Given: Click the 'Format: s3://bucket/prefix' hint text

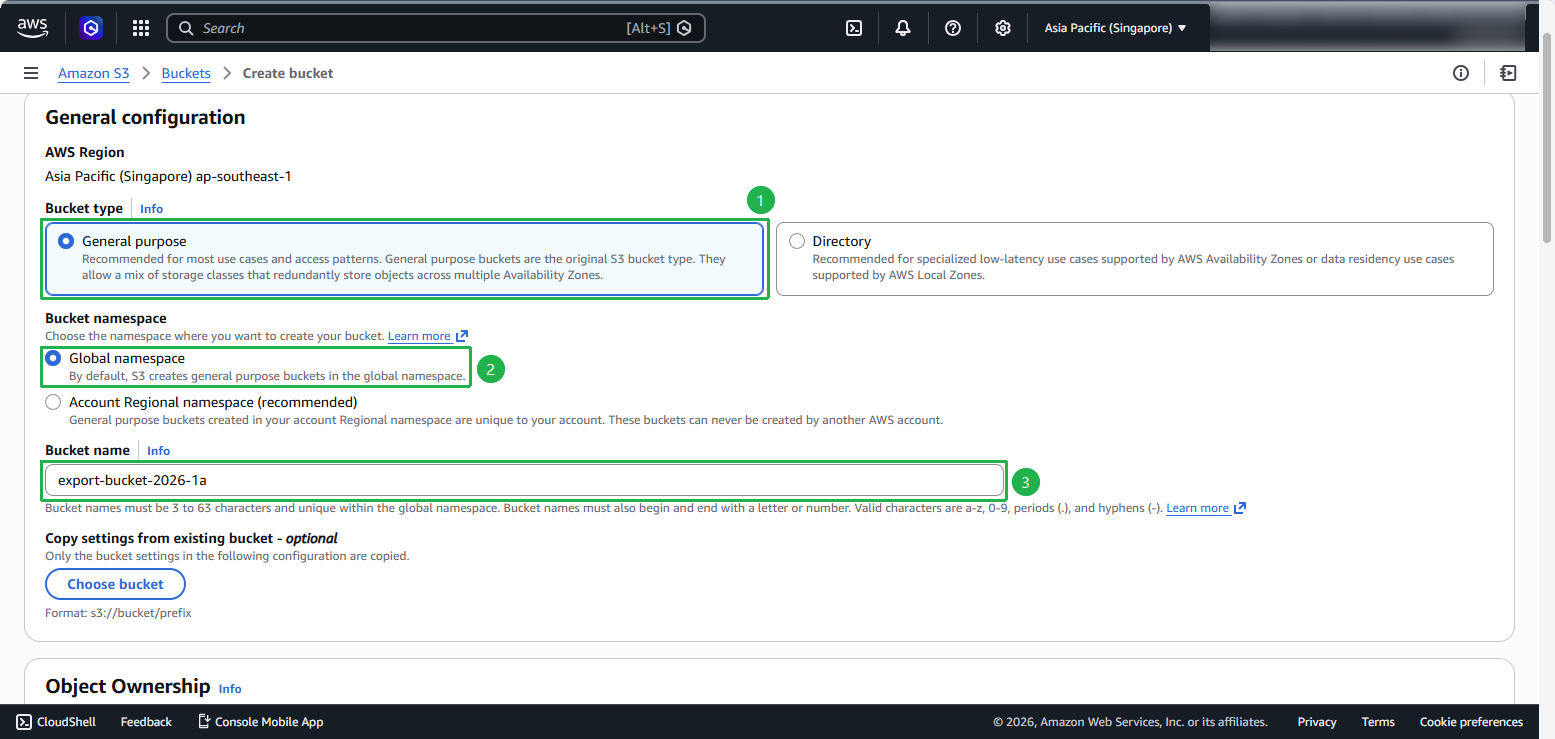Looking at the screenshot, I should point(118,612).
